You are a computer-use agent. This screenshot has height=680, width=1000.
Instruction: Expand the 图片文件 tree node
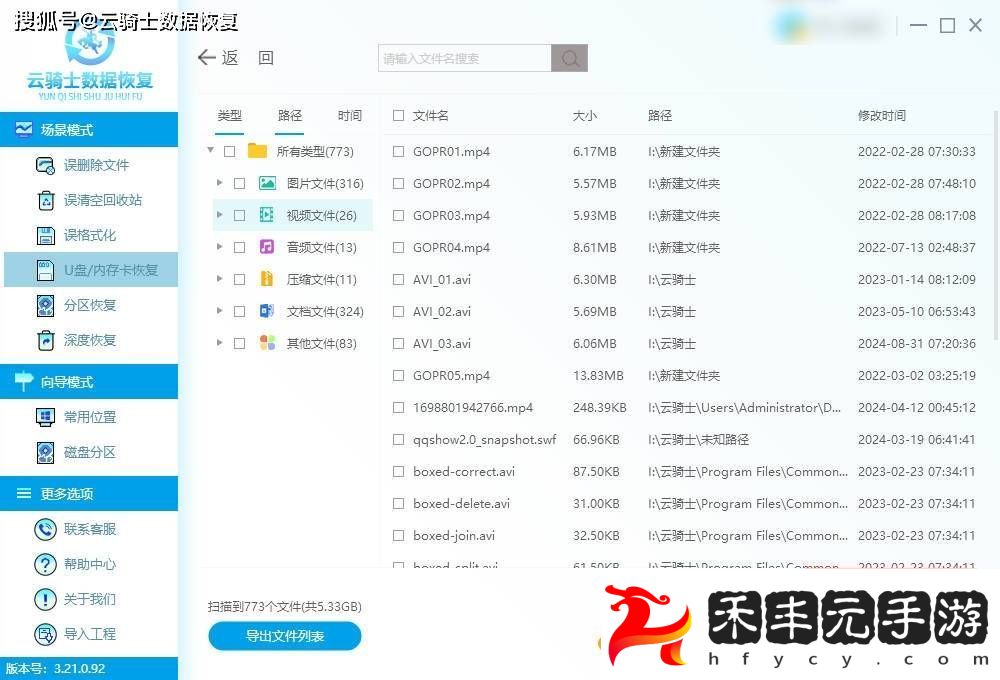pos(219,183)
